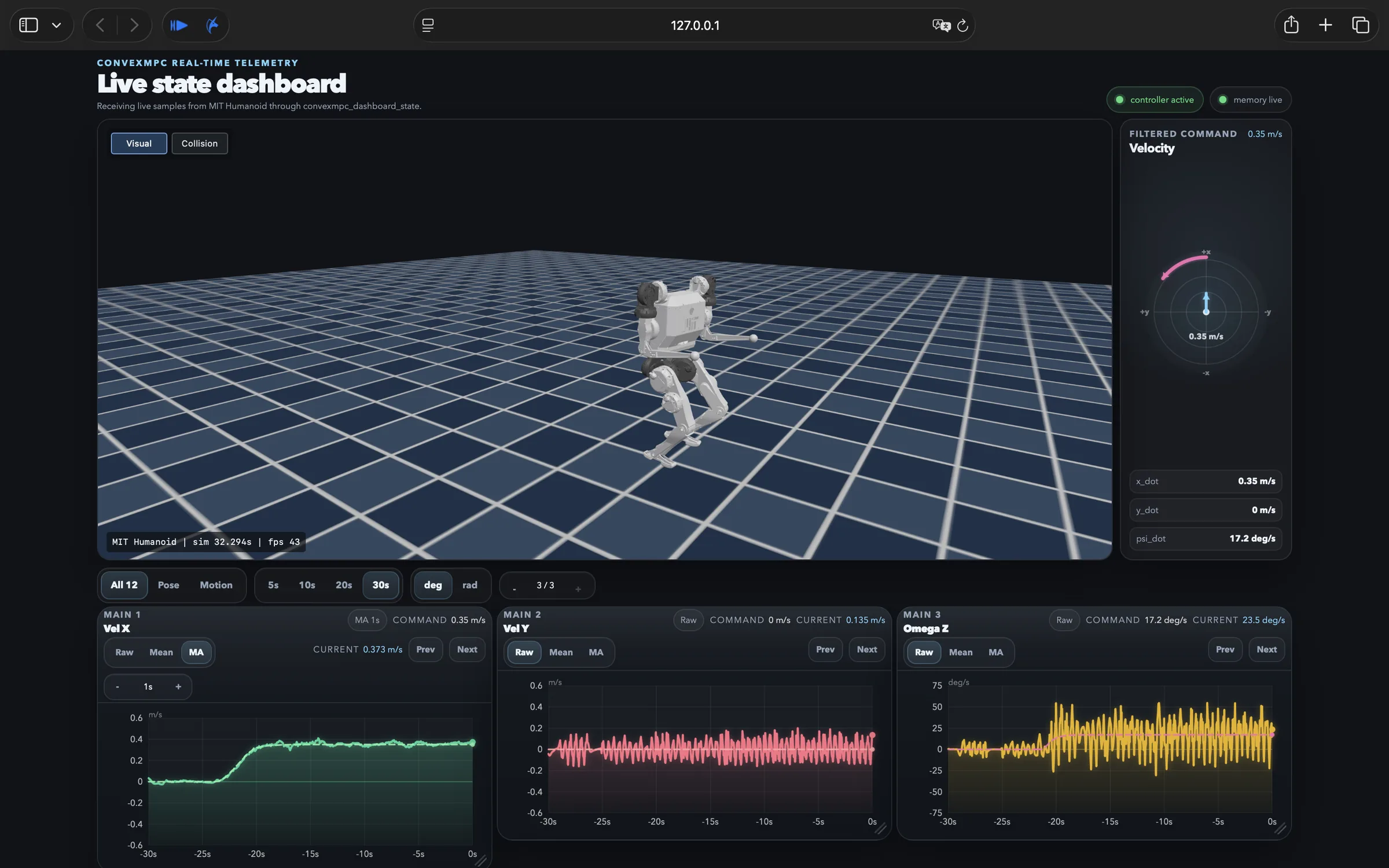The image size is (1389, 868).
Task: Open a new tab
Action: click(1325, 25)
